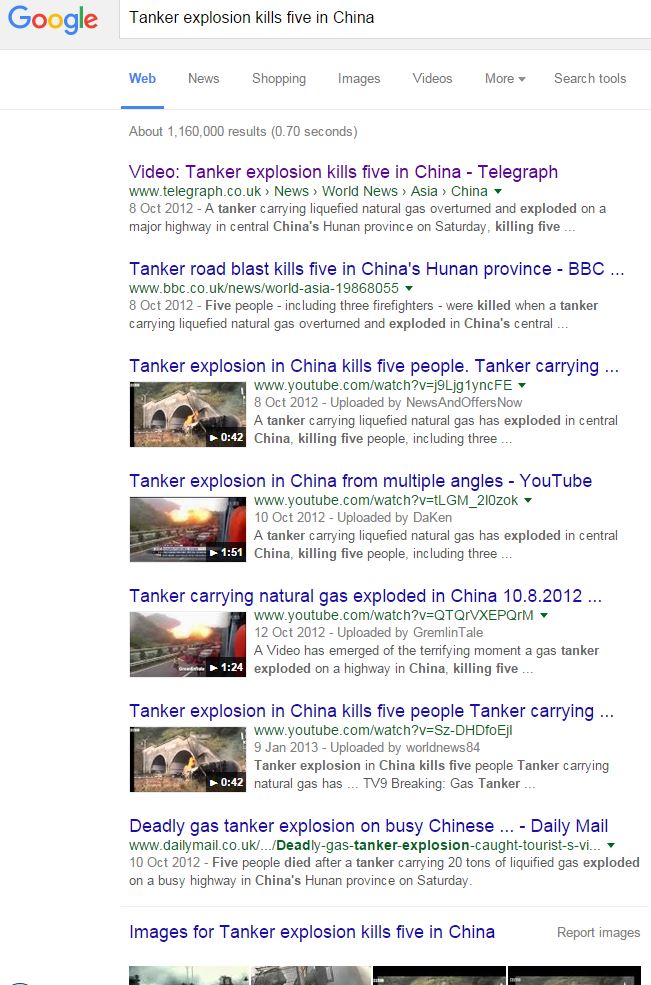Viewport: 651px width, 985px height.
Task: Click the Report images link
Action: click(x=598, y=933)
